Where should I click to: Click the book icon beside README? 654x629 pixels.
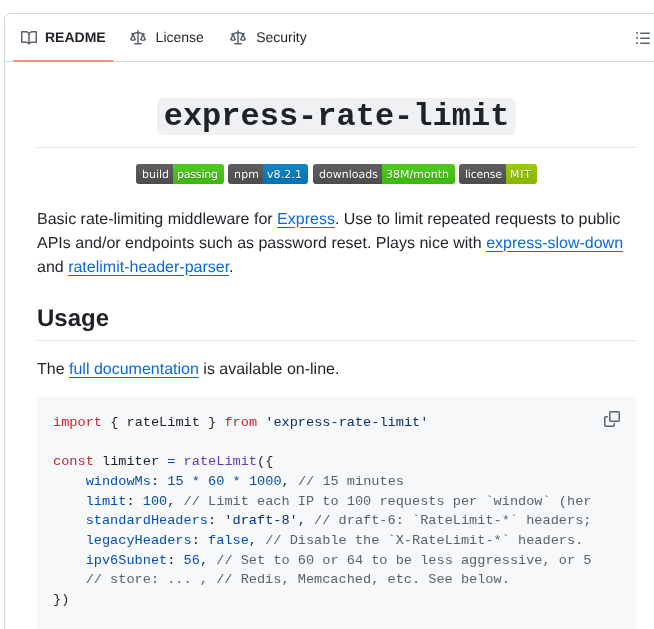tap(29, 38)
